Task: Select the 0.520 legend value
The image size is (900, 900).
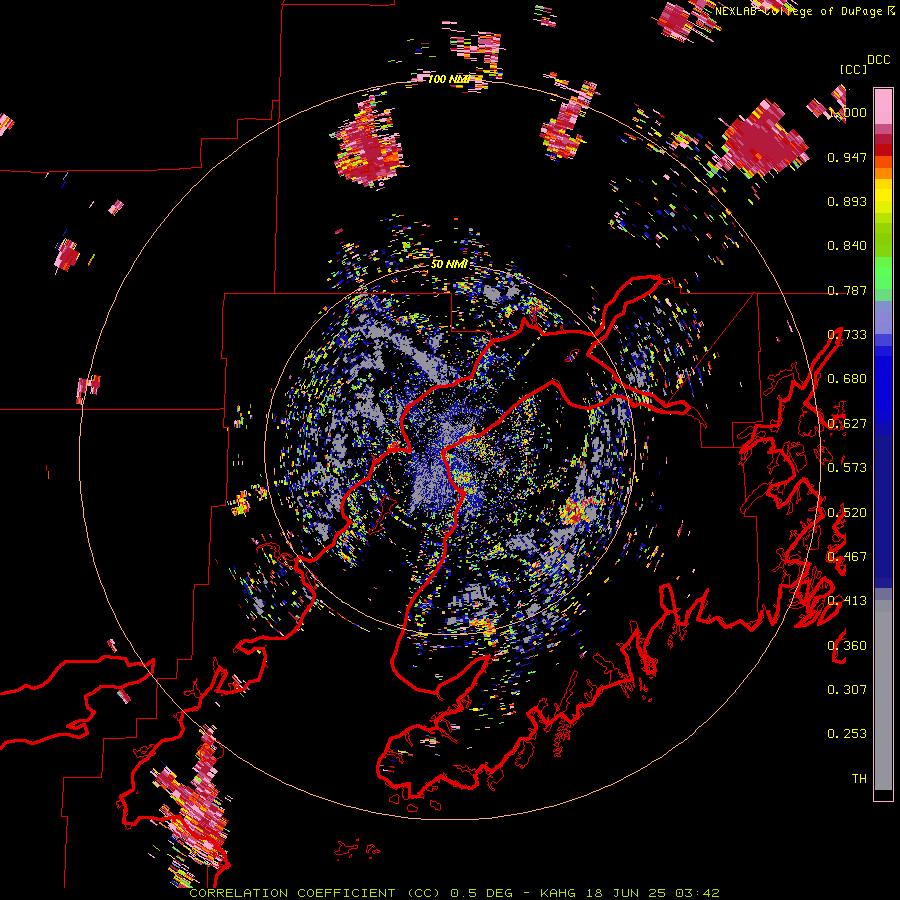Action: pyautogui.click(x=847, y=513)
